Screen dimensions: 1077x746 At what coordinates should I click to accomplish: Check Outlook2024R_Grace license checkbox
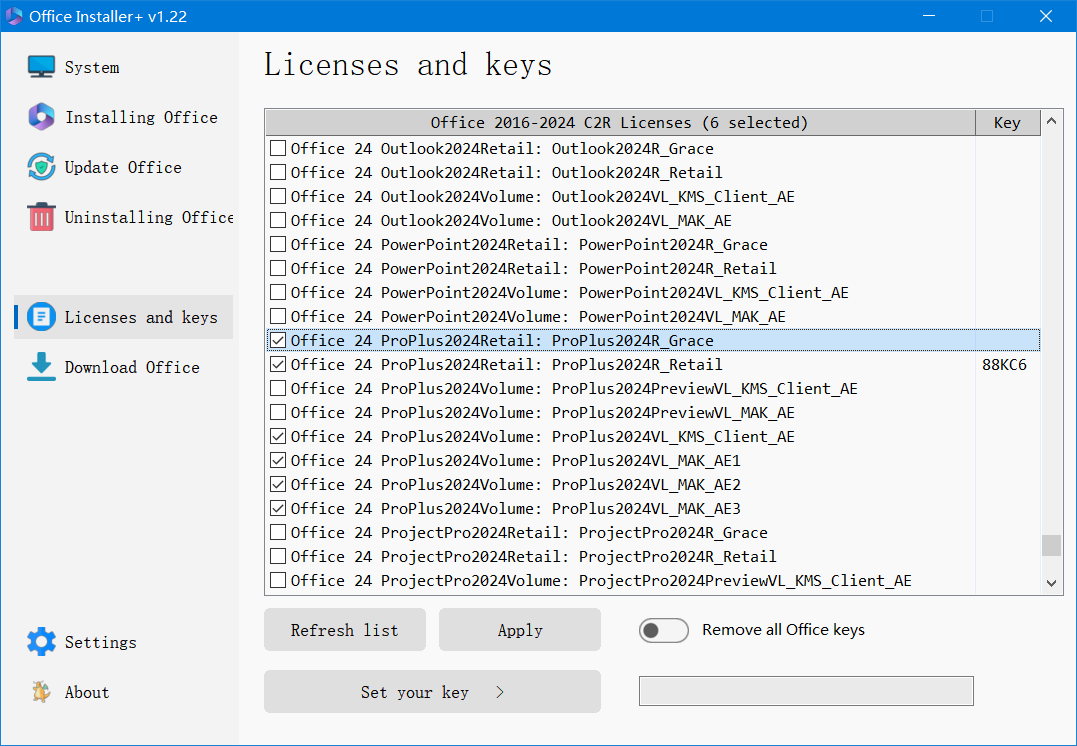tap(278, 148)
